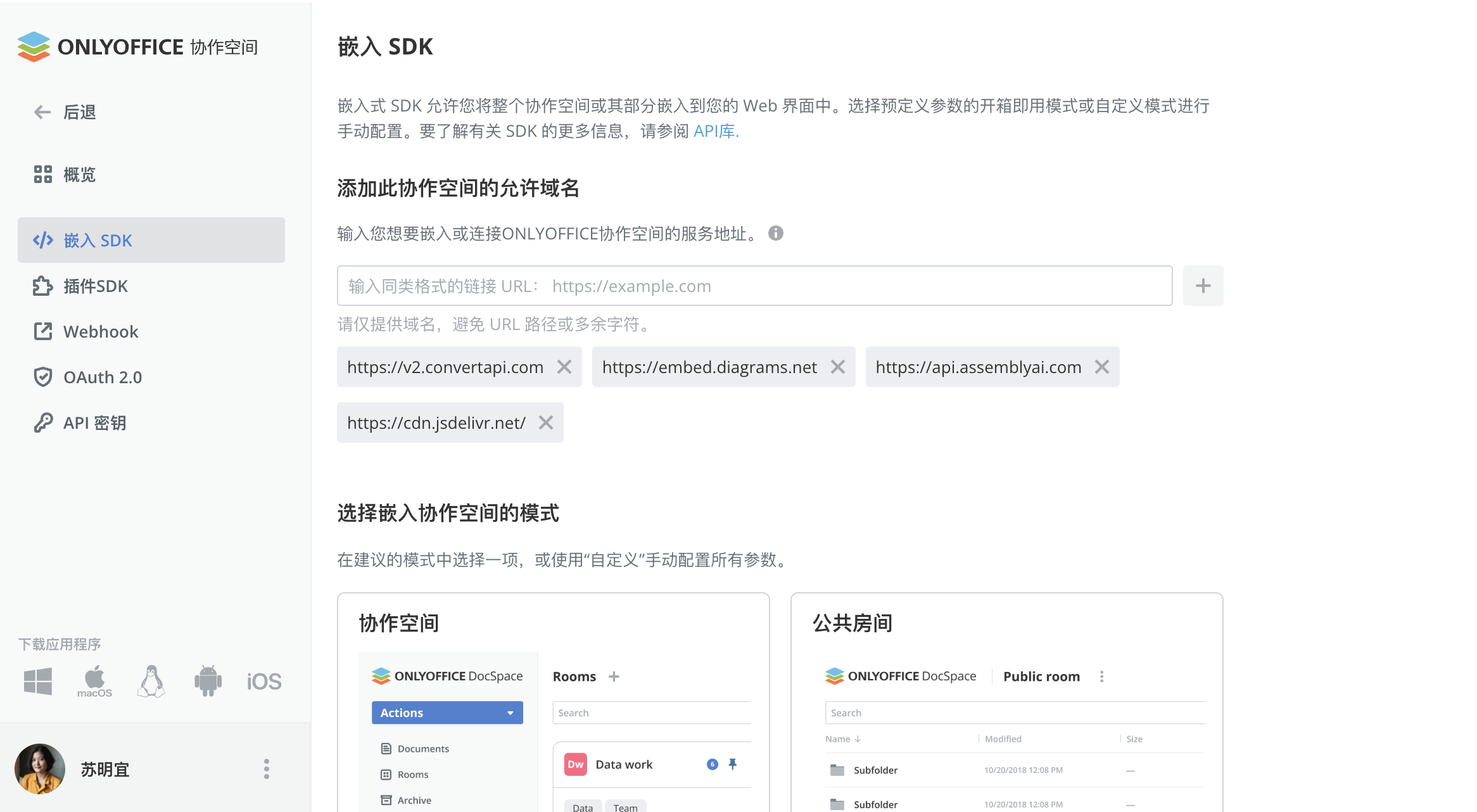Viewport: 1477px width, 812px height.
Task: Open the 概览 overview grid icon
Action: click(x=43, y=174)
